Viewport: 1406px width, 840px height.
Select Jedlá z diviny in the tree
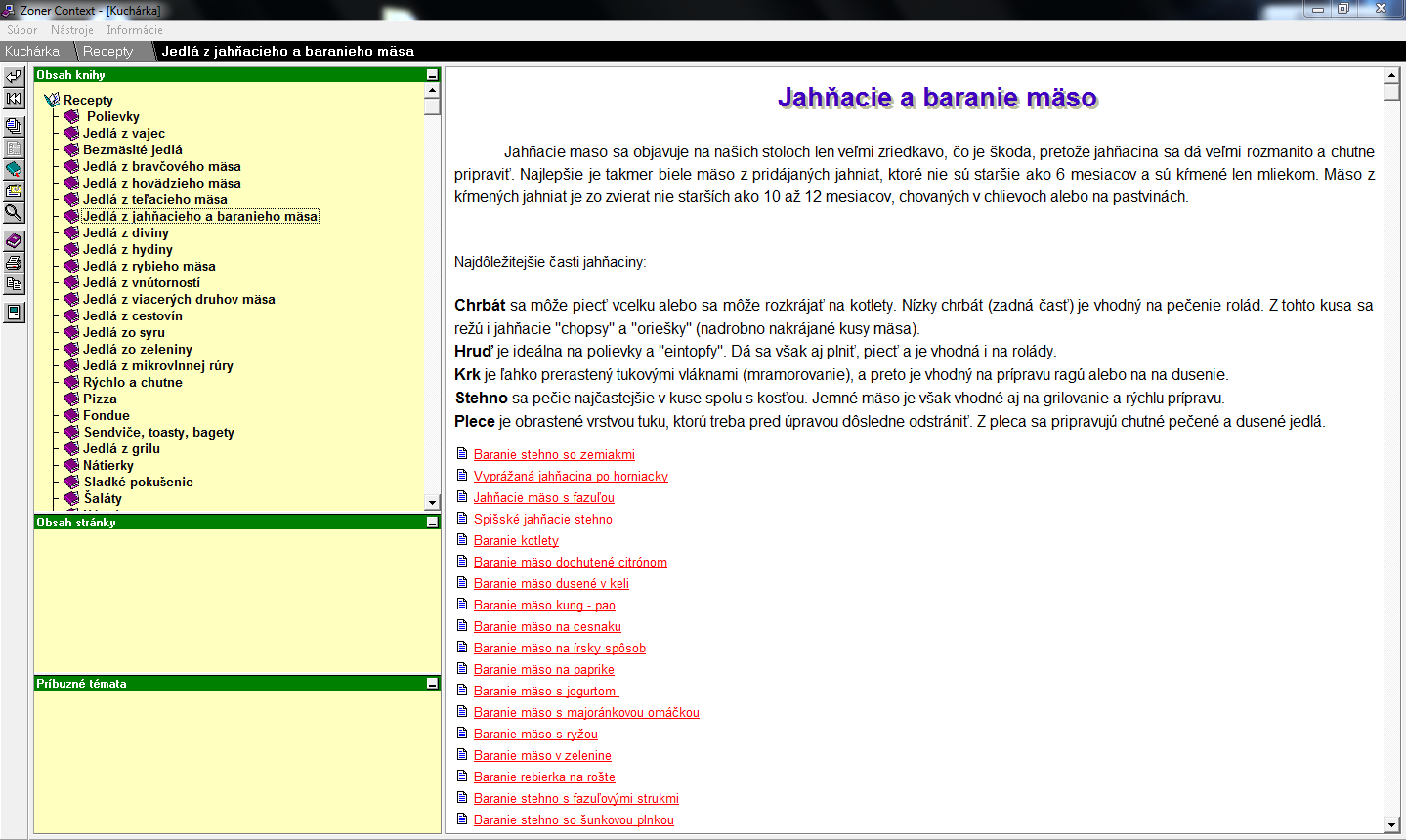point(125,232)
